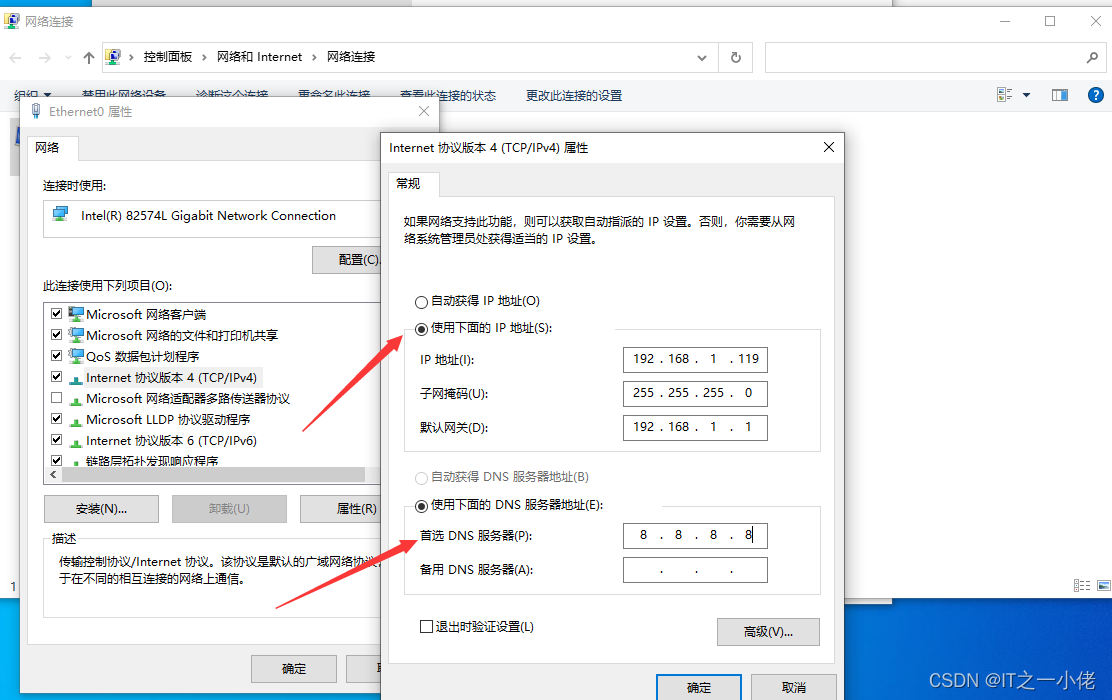Screen dimensions: 1112x700
Task: Check 退出时验证设置(L) checkbox
Action: click(426, 626)
